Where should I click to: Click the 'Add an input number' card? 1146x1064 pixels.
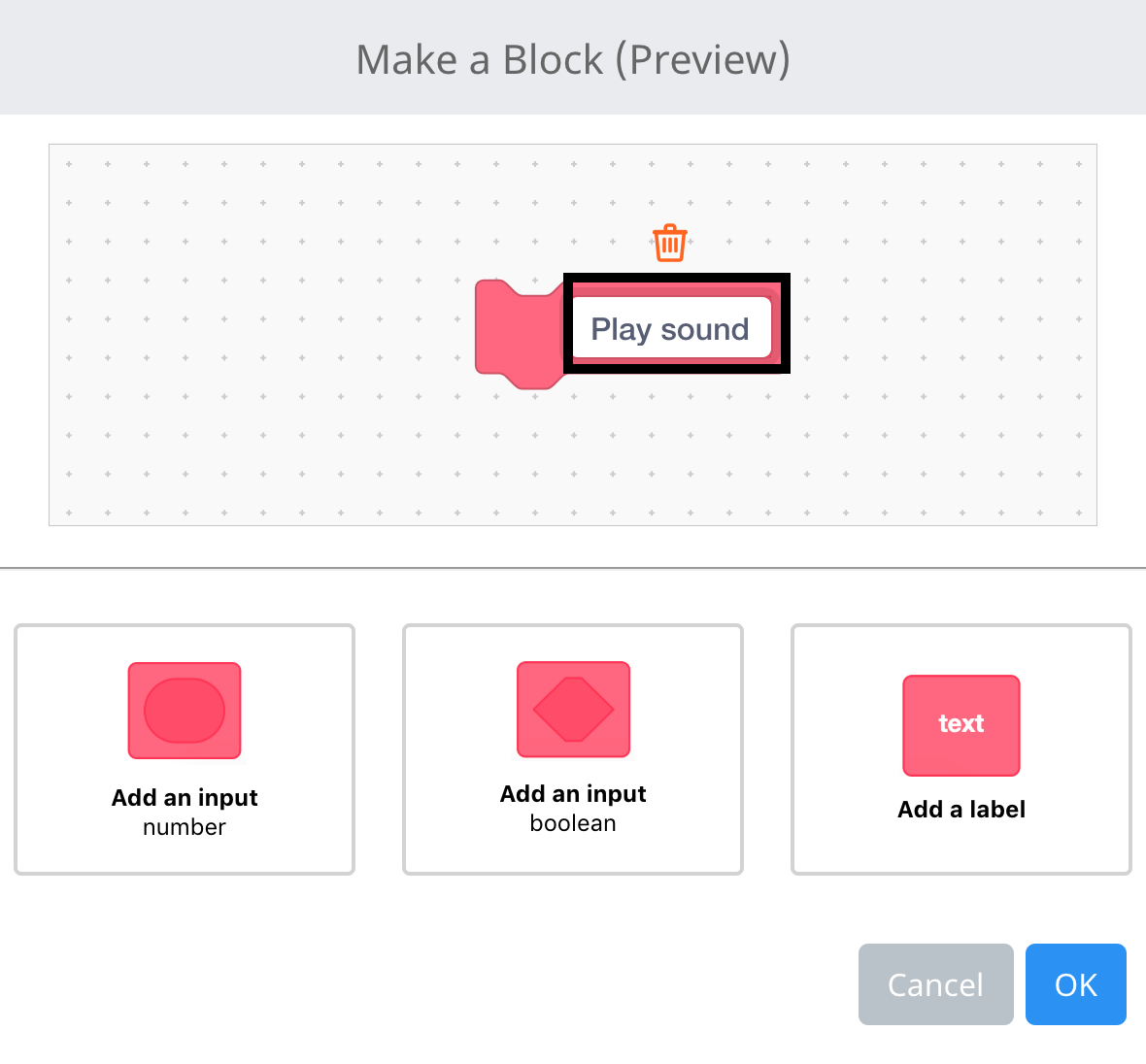(185, 749)
